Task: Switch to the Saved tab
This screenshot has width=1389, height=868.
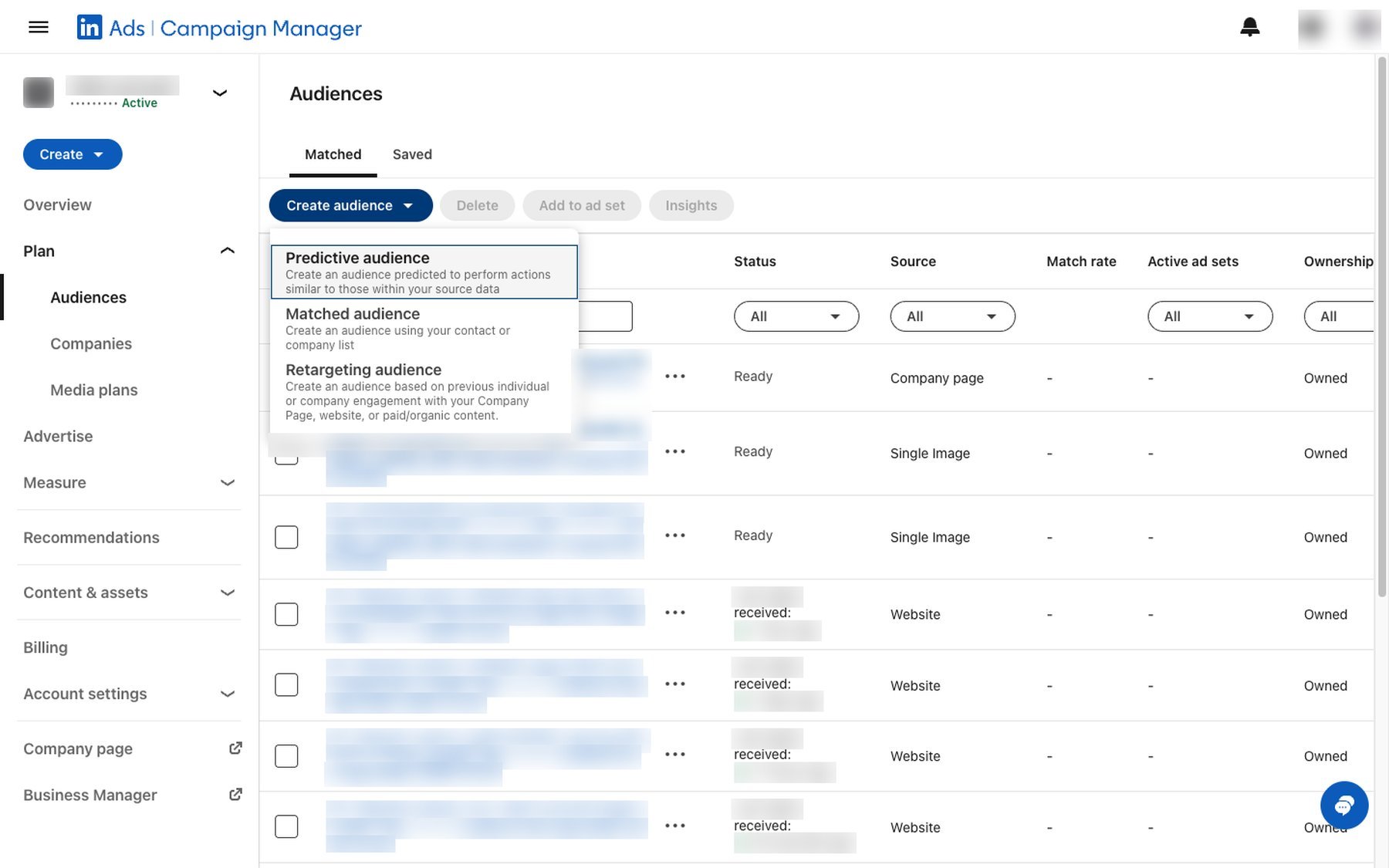Action: pos(412,154)
